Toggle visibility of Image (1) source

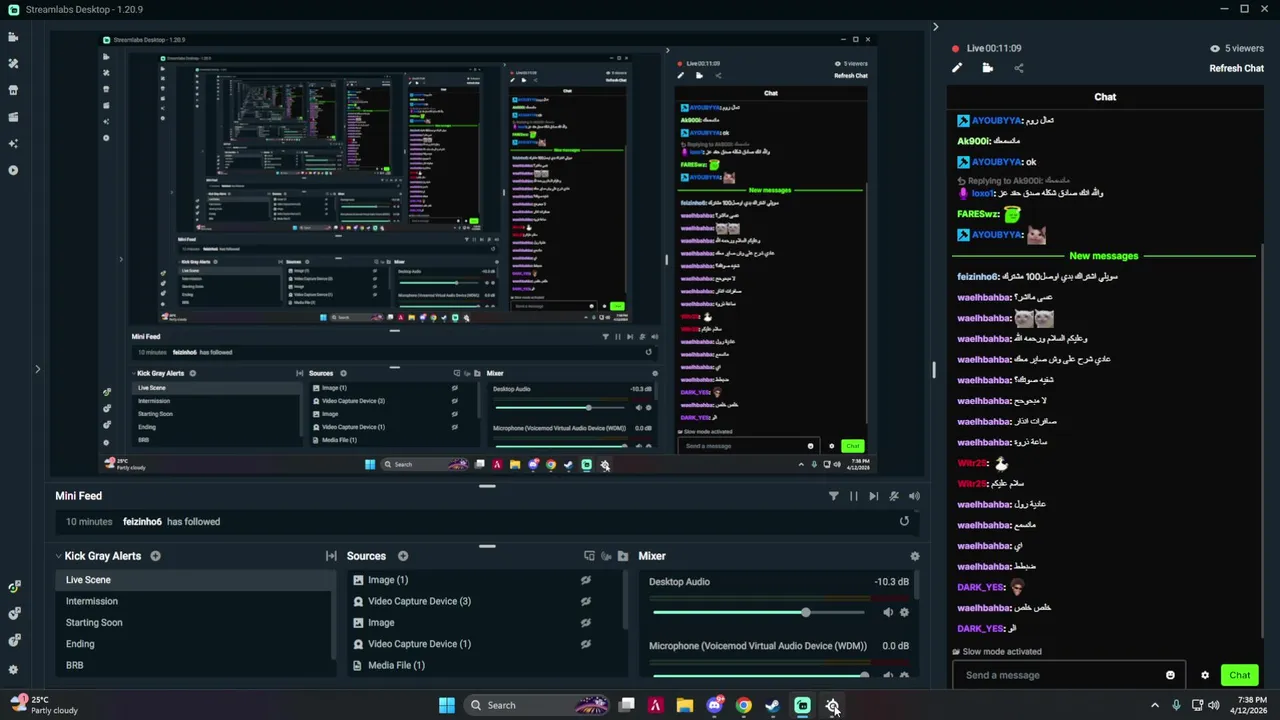coord(585,580)
